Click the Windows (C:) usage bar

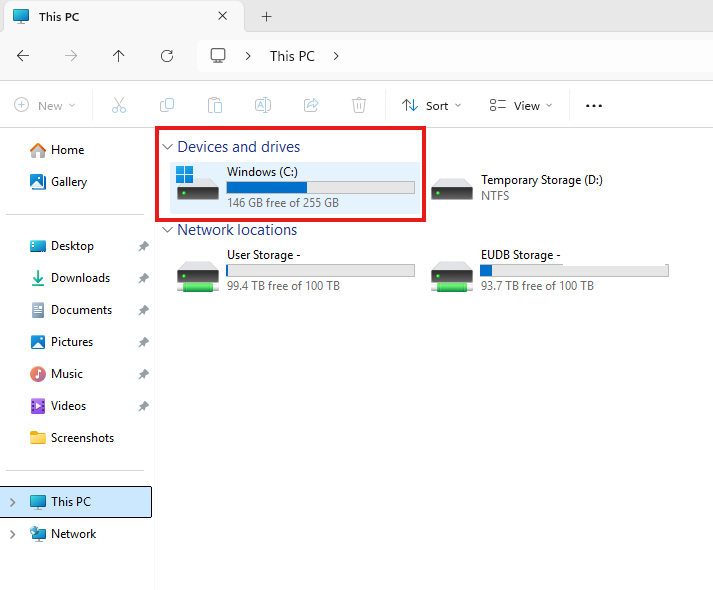point(321,188)
